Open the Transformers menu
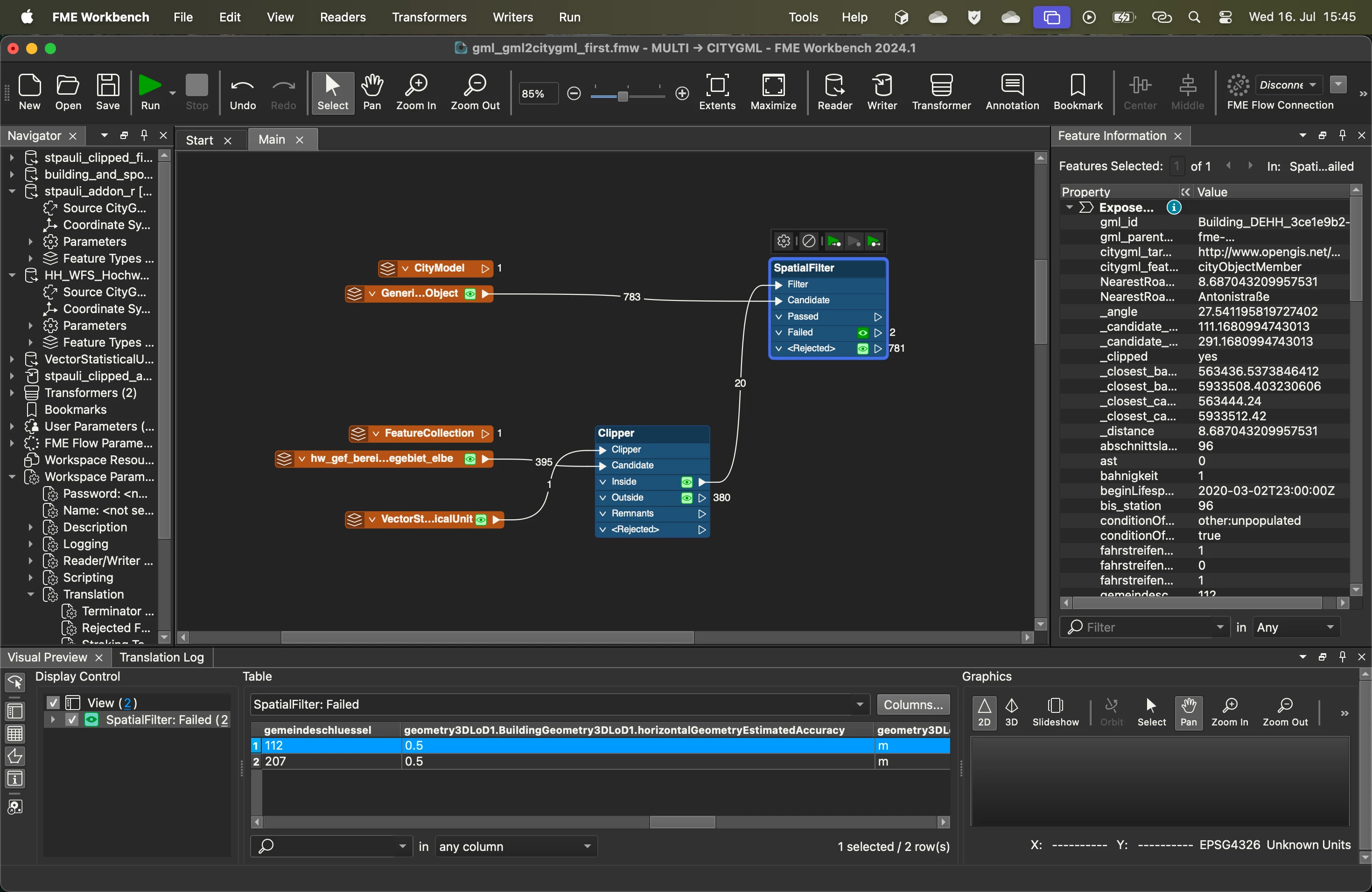 coord(429,17)
